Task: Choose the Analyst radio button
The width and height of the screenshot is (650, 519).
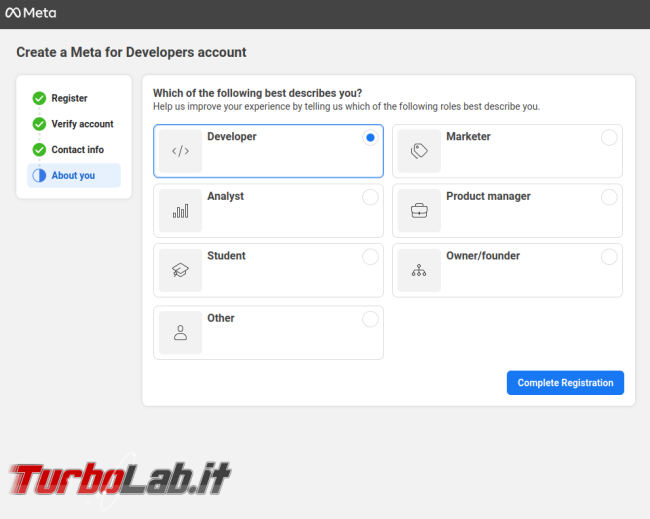Action: coord(370,197)
